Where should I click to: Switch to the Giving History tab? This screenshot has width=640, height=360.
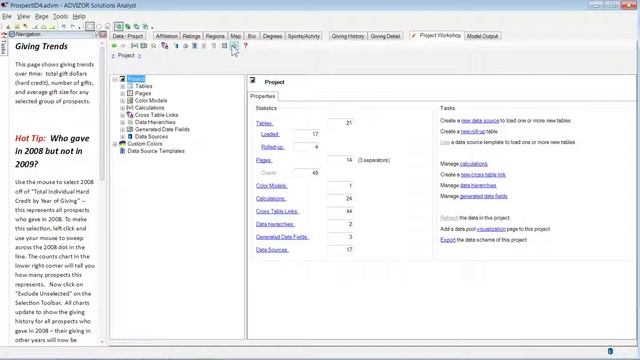348,36
